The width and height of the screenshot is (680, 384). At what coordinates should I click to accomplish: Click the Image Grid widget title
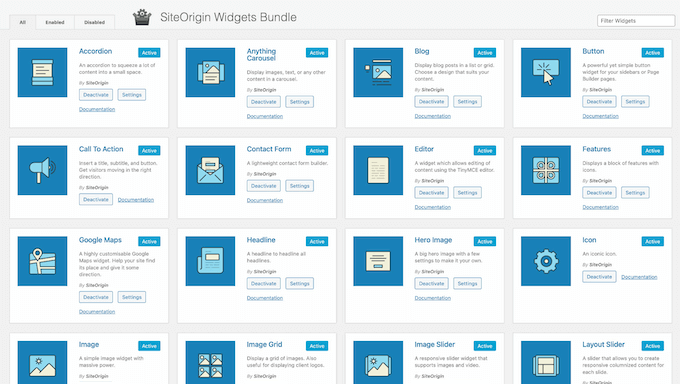pos(265,345)
